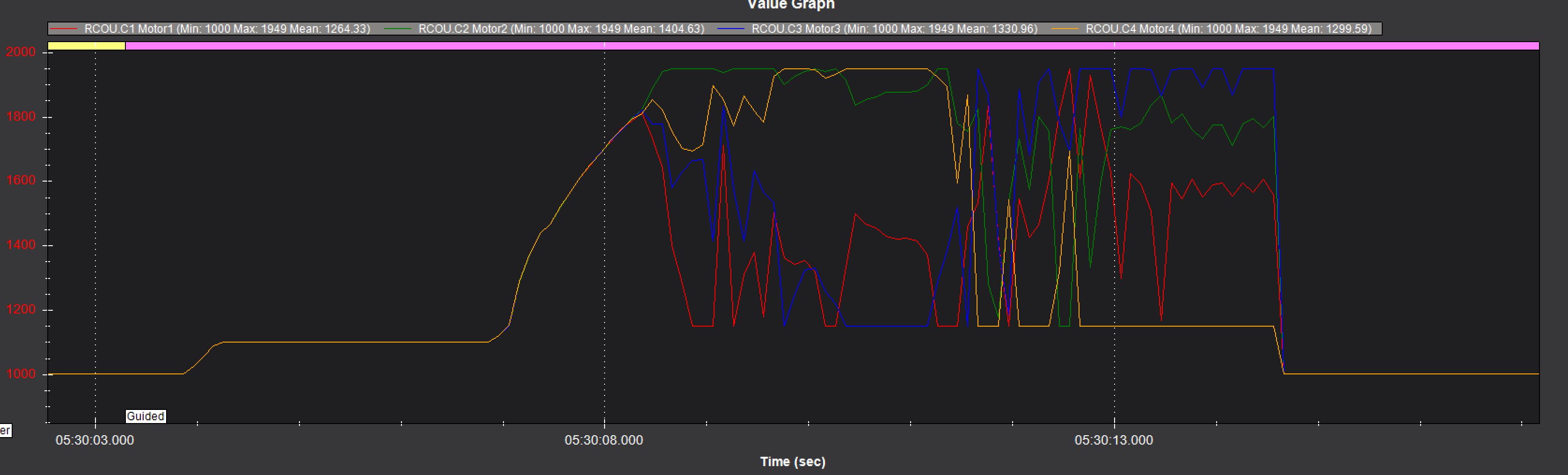Click the Guided mode label

pos(146,416)
